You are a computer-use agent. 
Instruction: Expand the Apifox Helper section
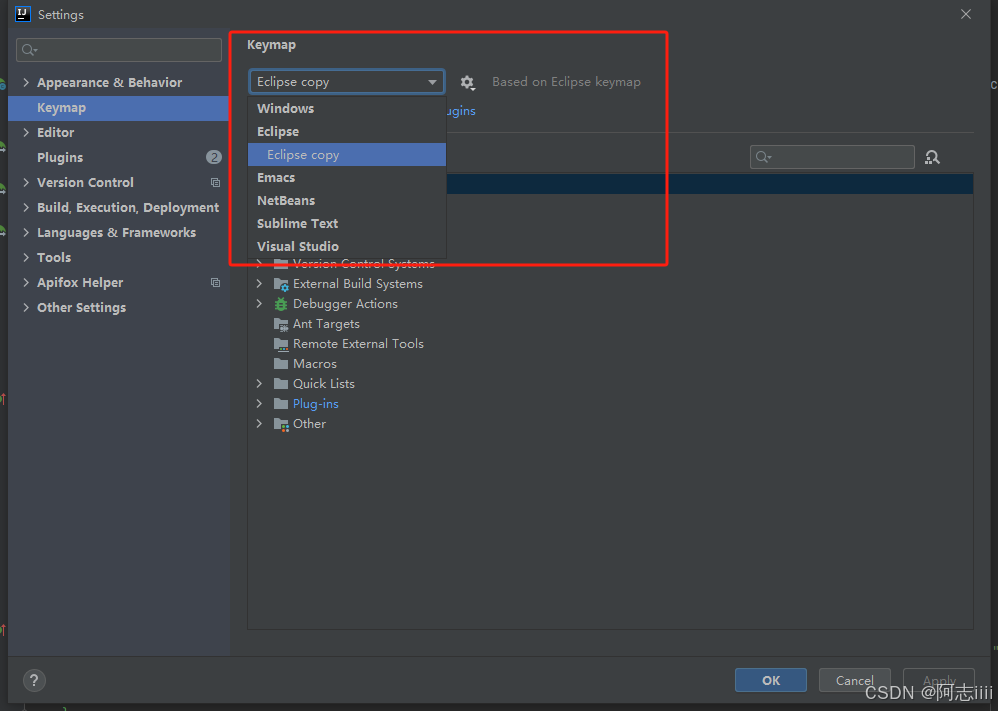click(26, 282)
